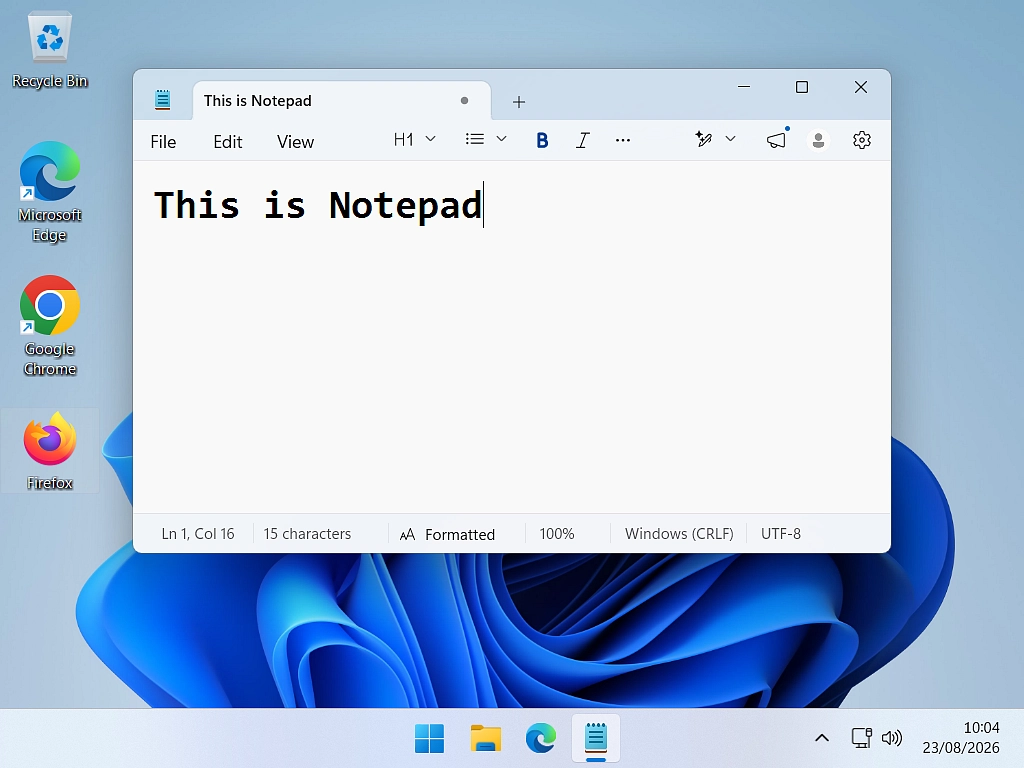1024x768 pixels.
Task: Open the megaphone what's new icon
Action: [x=776, y=140]
